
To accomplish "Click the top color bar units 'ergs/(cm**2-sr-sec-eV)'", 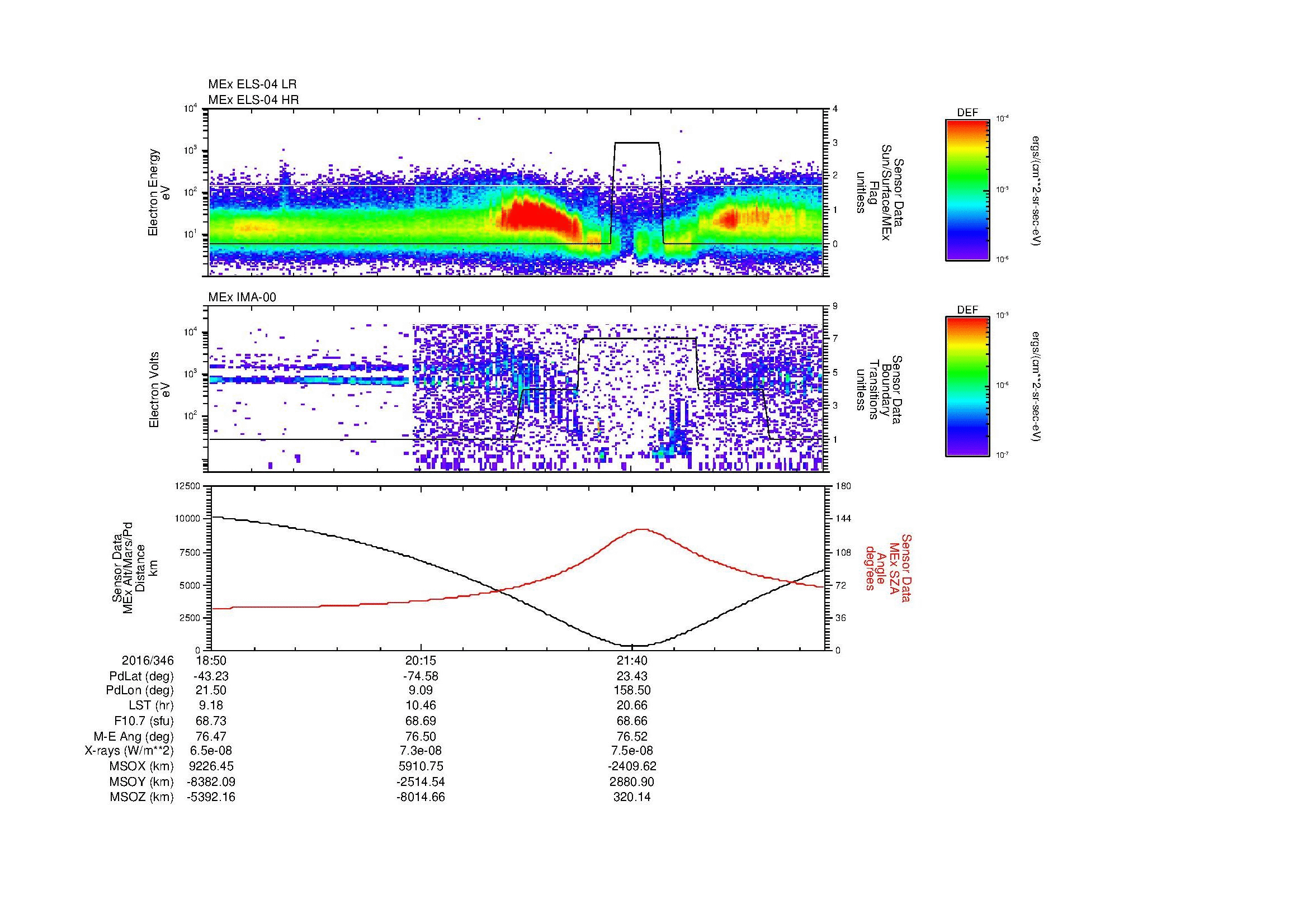I will tap(1036, 191).
